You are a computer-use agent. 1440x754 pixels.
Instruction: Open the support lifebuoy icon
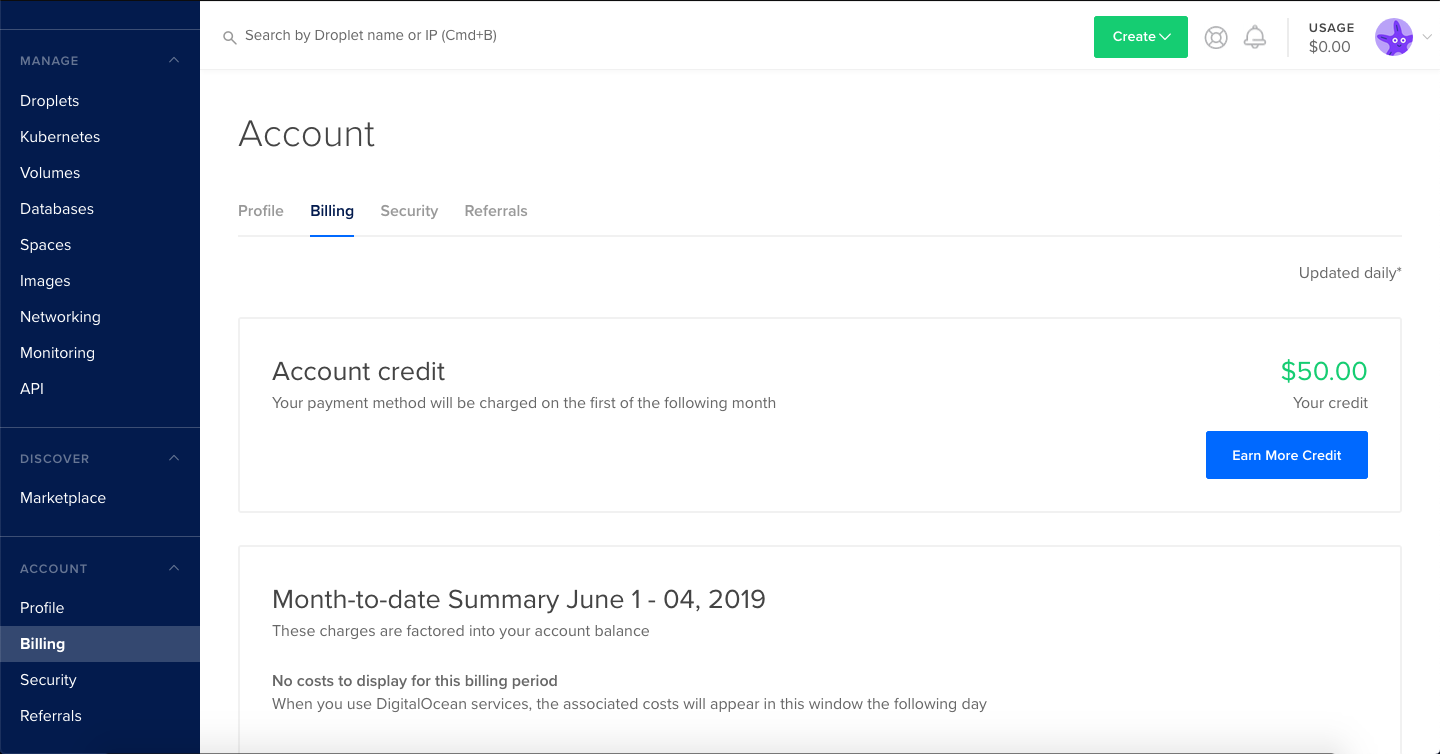click(x=1216, y=37)
